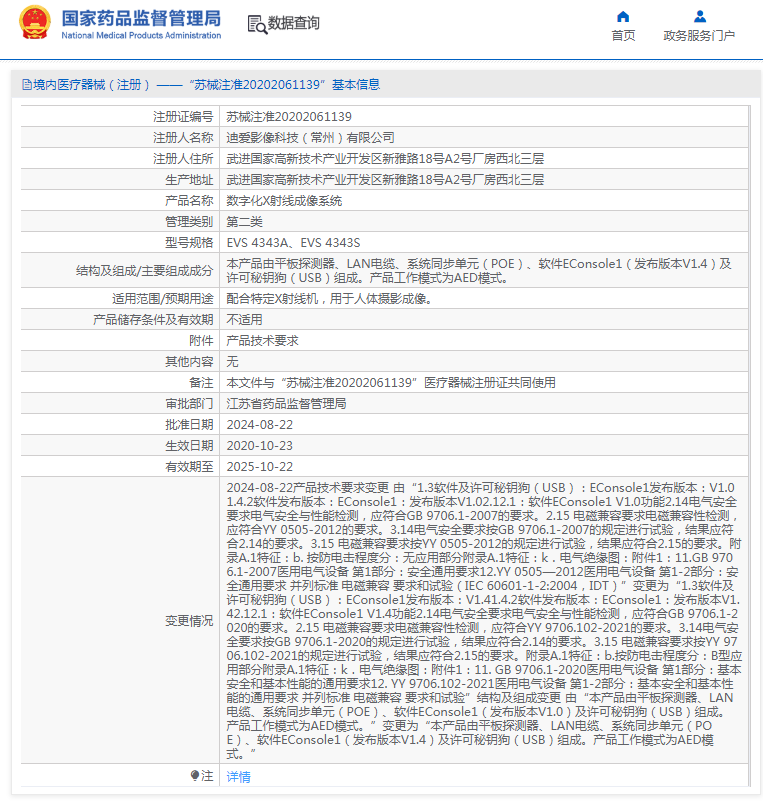Select model value EVS 4343A、EVS 4343S

click(293, 243)
